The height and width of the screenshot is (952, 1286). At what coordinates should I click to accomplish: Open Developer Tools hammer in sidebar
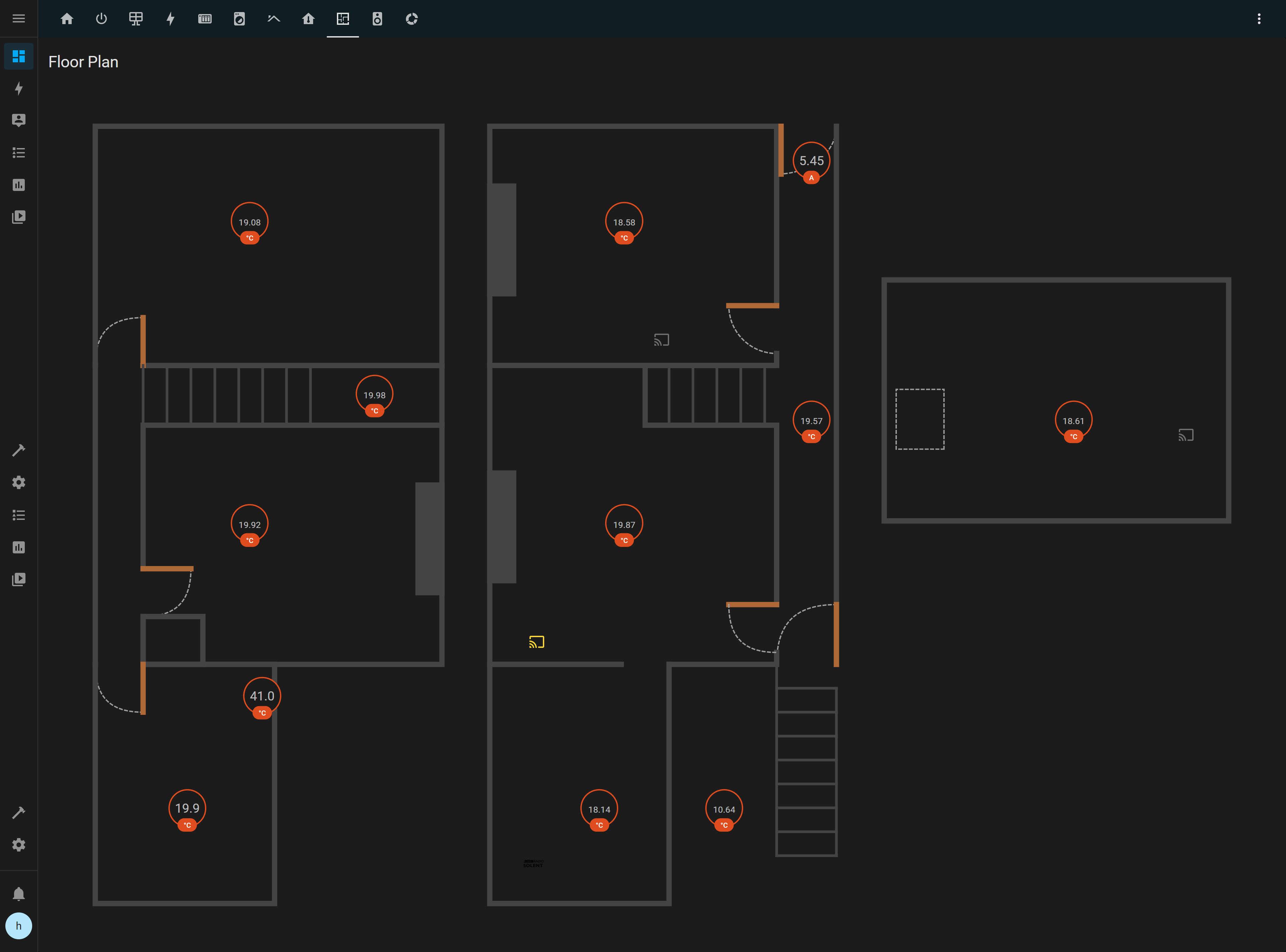pos(19,450)
